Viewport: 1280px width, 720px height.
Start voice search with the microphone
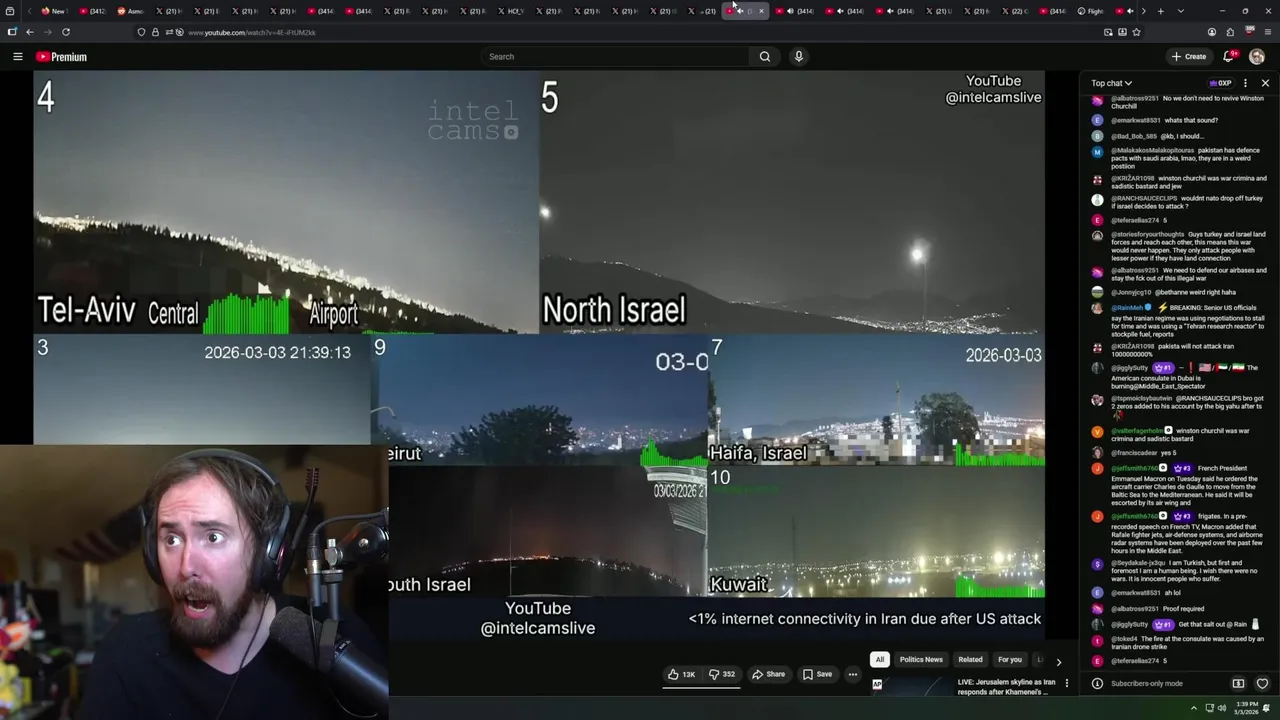click(x=798, y=57)
